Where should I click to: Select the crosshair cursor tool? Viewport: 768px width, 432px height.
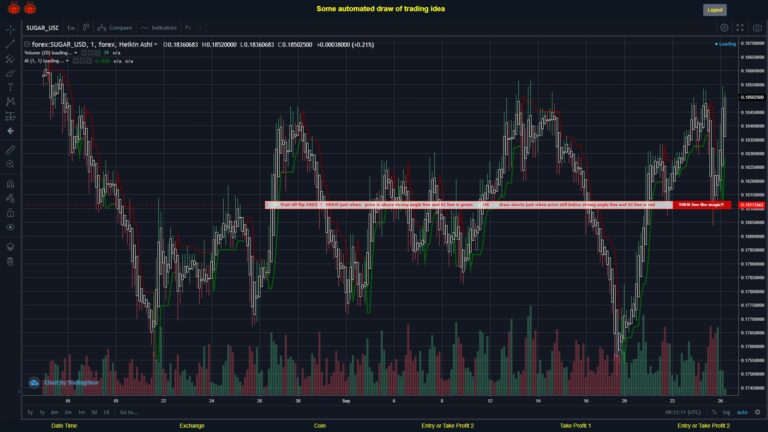[10, 29]
